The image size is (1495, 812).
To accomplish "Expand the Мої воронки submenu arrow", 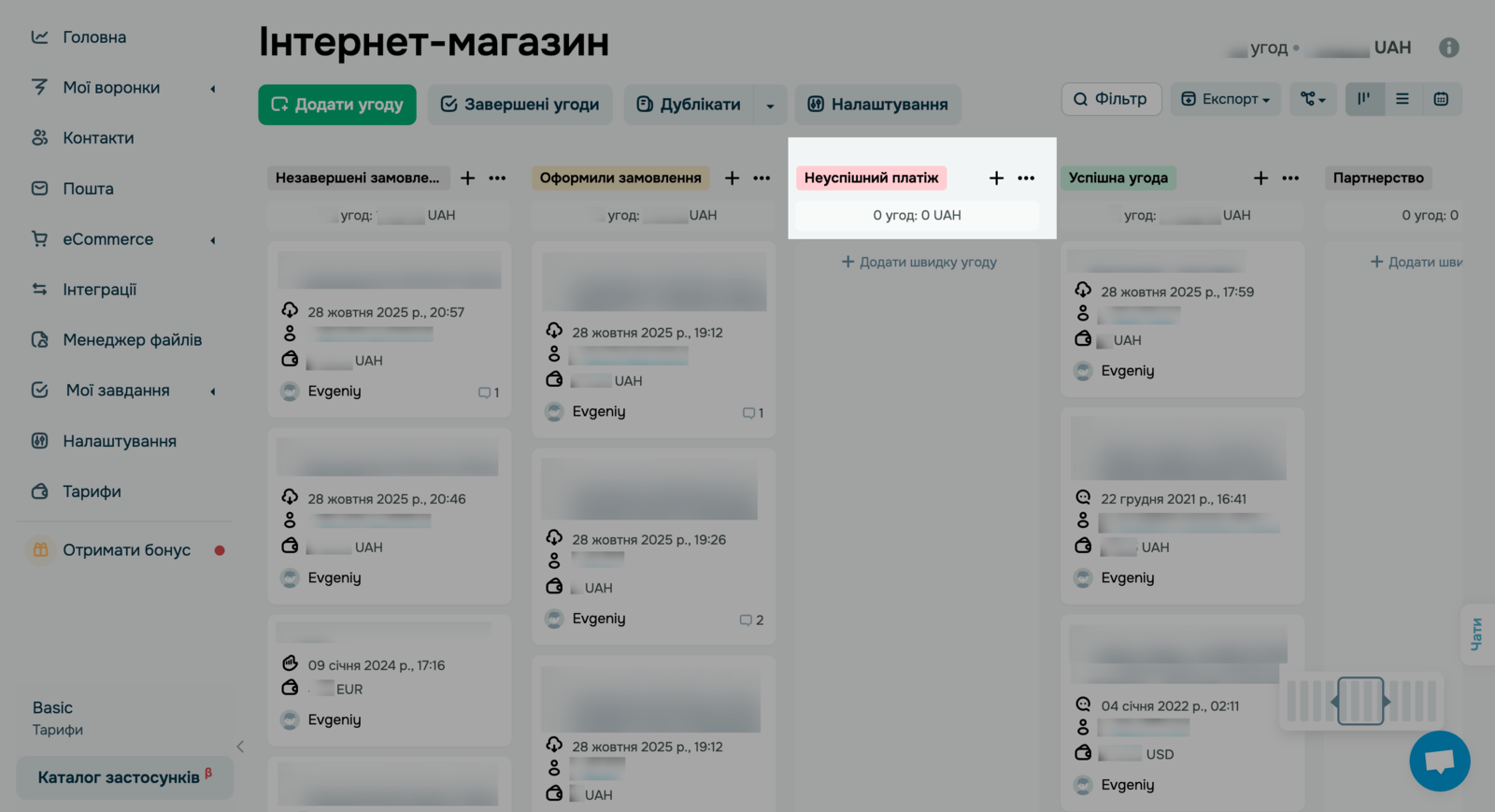I will [213, 89].
